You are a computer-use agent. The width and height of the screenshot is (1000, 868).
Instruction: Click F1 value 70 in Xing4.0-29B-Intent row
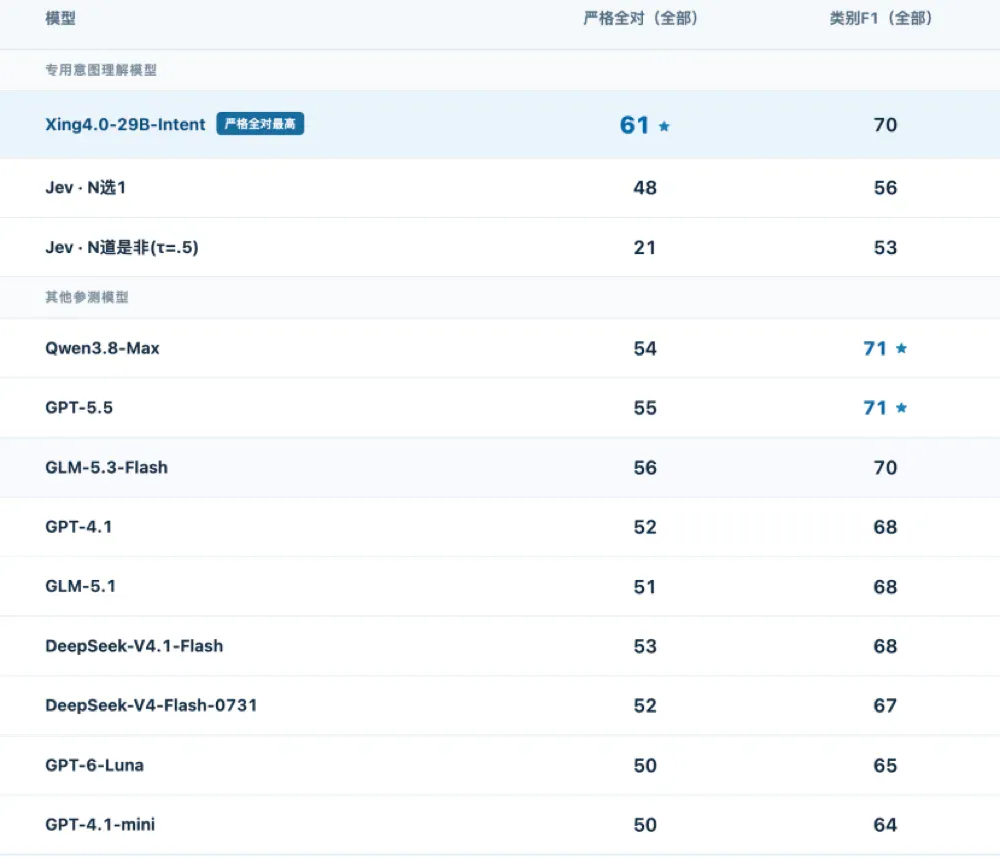click(885, 125)
